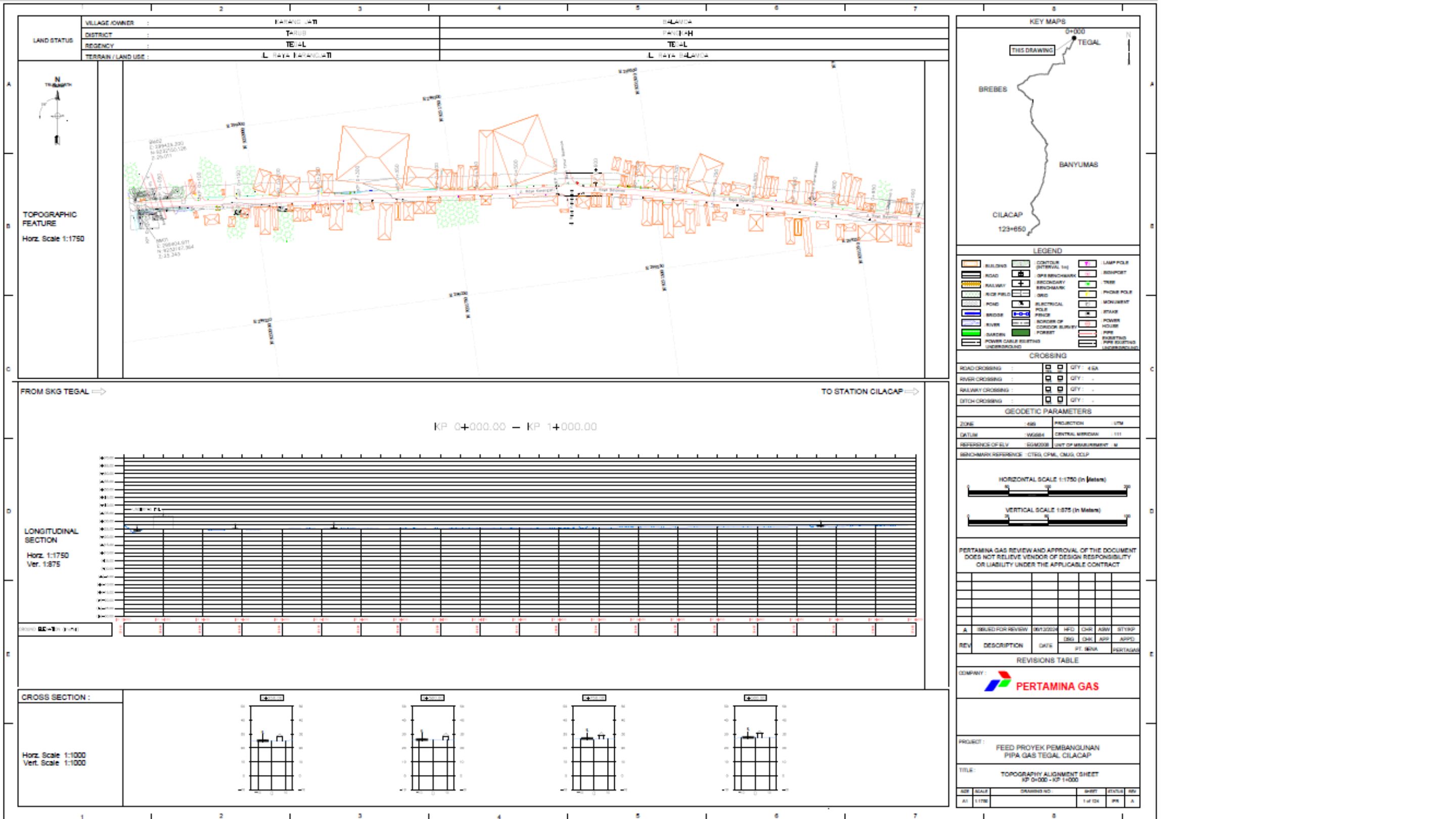Image resolution: width=1456 pixels, height=819 pixels.
Task: Click the horizontal scale bar
Action: 1047,493
